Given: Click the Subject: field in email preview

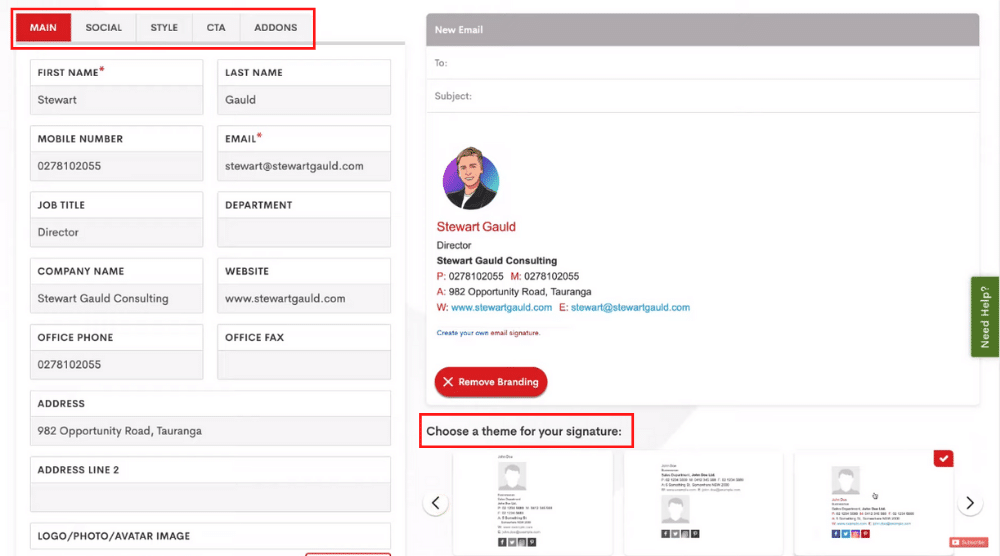Looking at the screenshot, I should (x=703, y=96).
